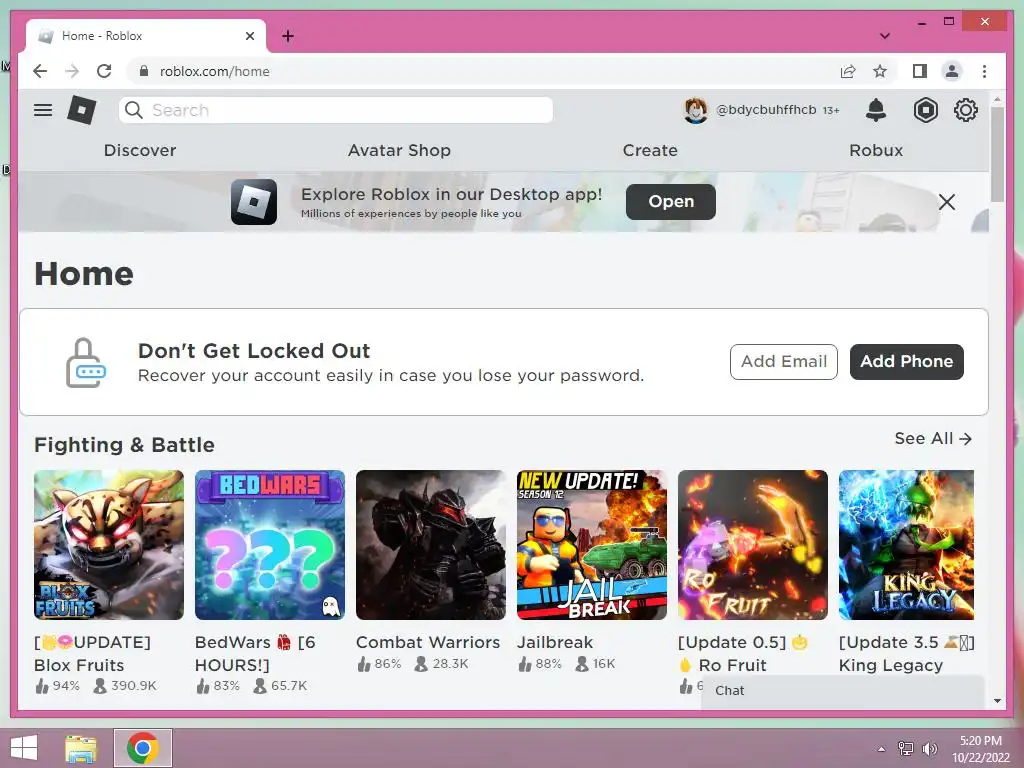Open the Discover page
Viewport: 1024px width, 768px height.
click(140, 150)
